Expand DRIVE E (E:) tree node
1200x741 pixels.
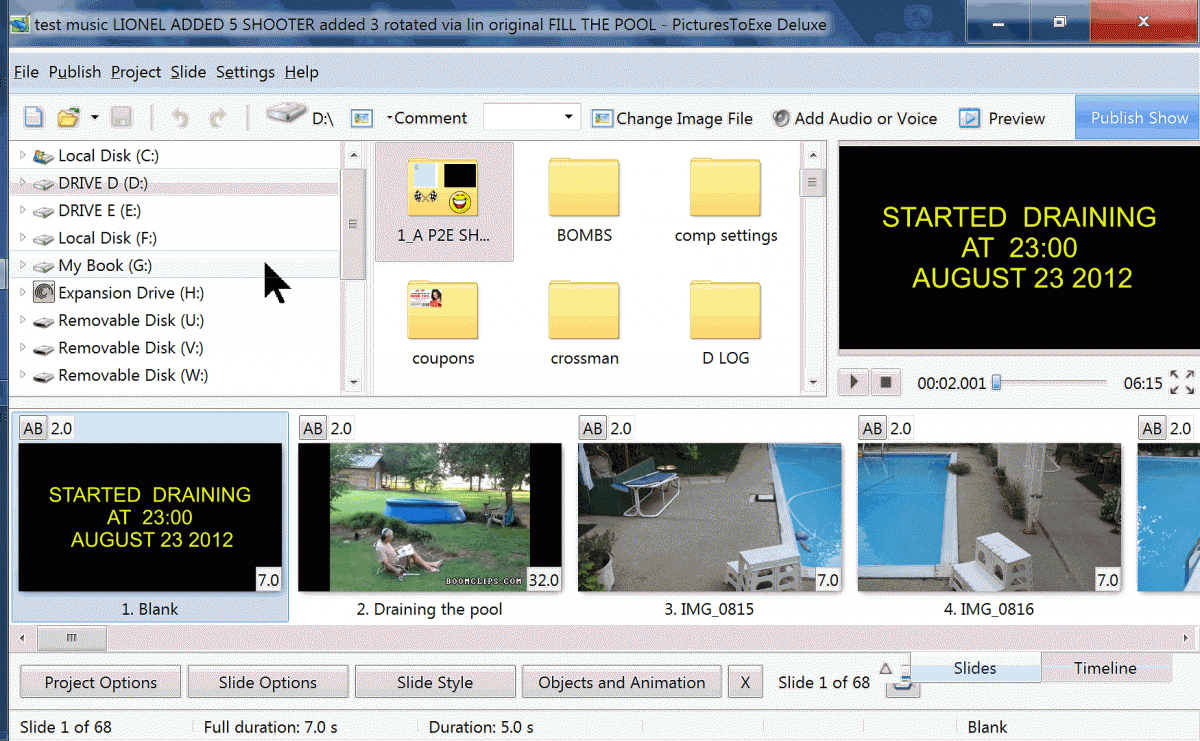tap(22, 210)
